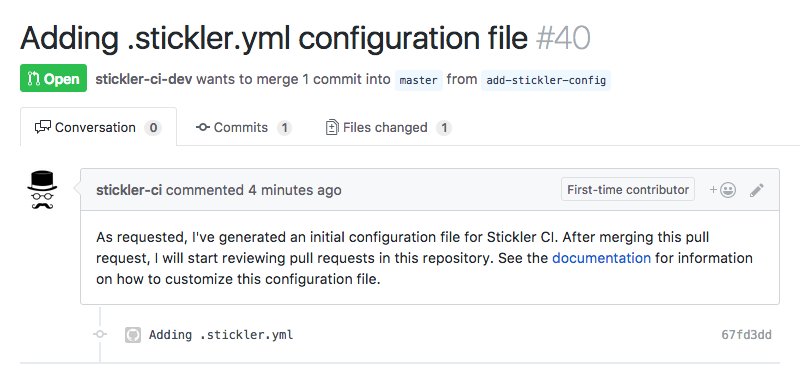Switch to the Commits tab

pos(244,127)
